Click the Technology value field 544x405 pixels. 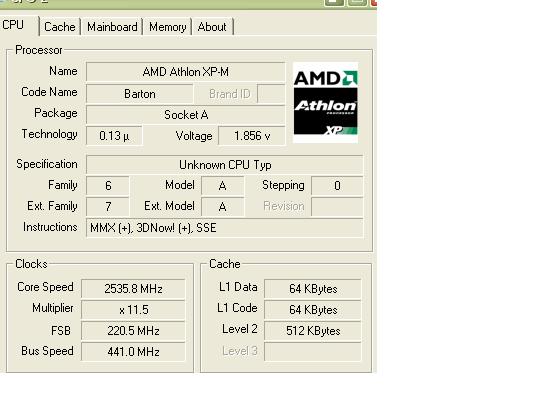point(114,136)
